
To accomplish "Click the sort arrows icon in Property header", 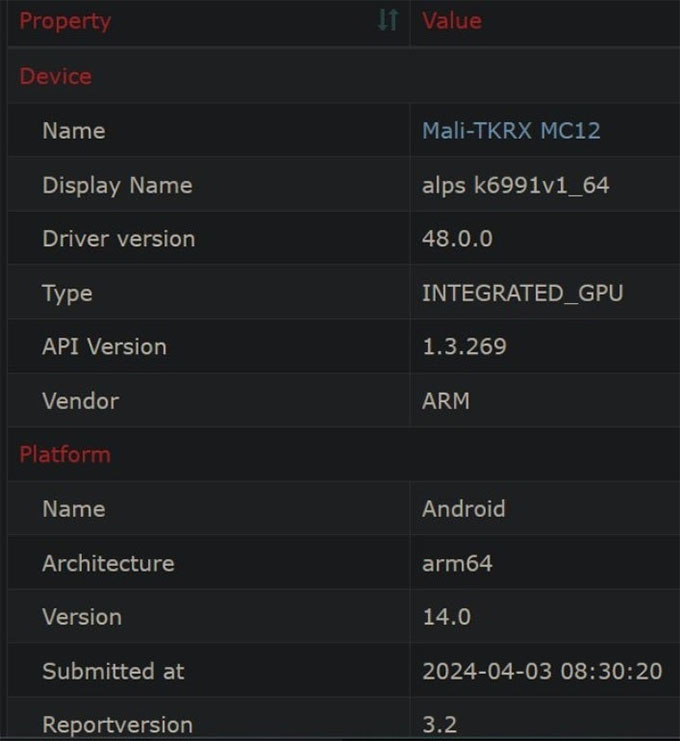I will 388,20.
